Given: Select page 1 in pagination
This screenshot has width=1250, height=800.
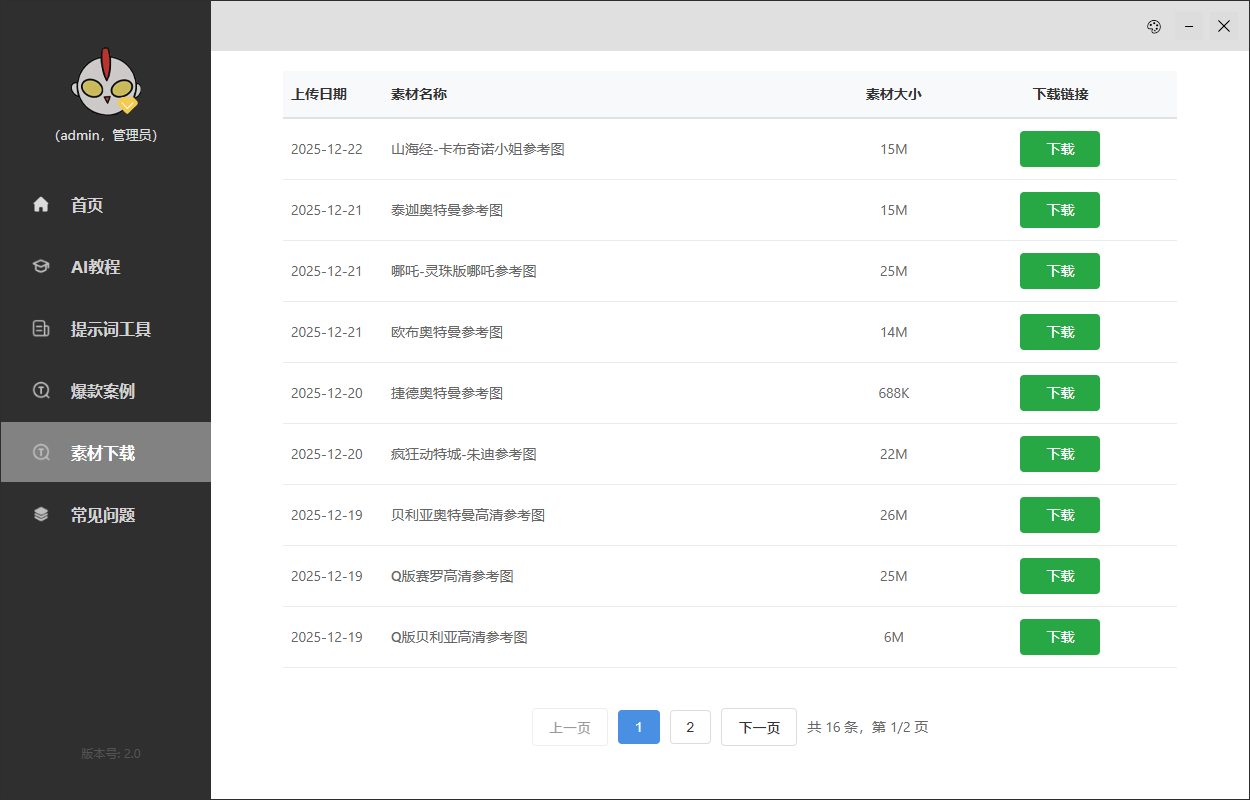Looking at the screenshot, I should coord(638,727).
